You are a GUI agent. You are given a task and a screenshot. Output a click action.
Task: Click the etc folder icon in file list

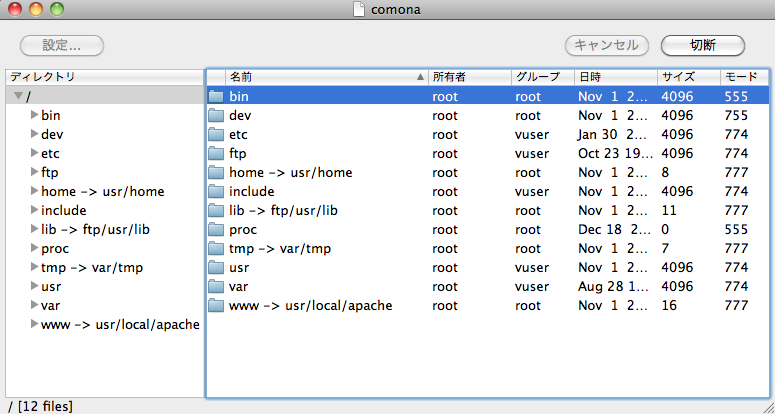(x=216, y=135)
